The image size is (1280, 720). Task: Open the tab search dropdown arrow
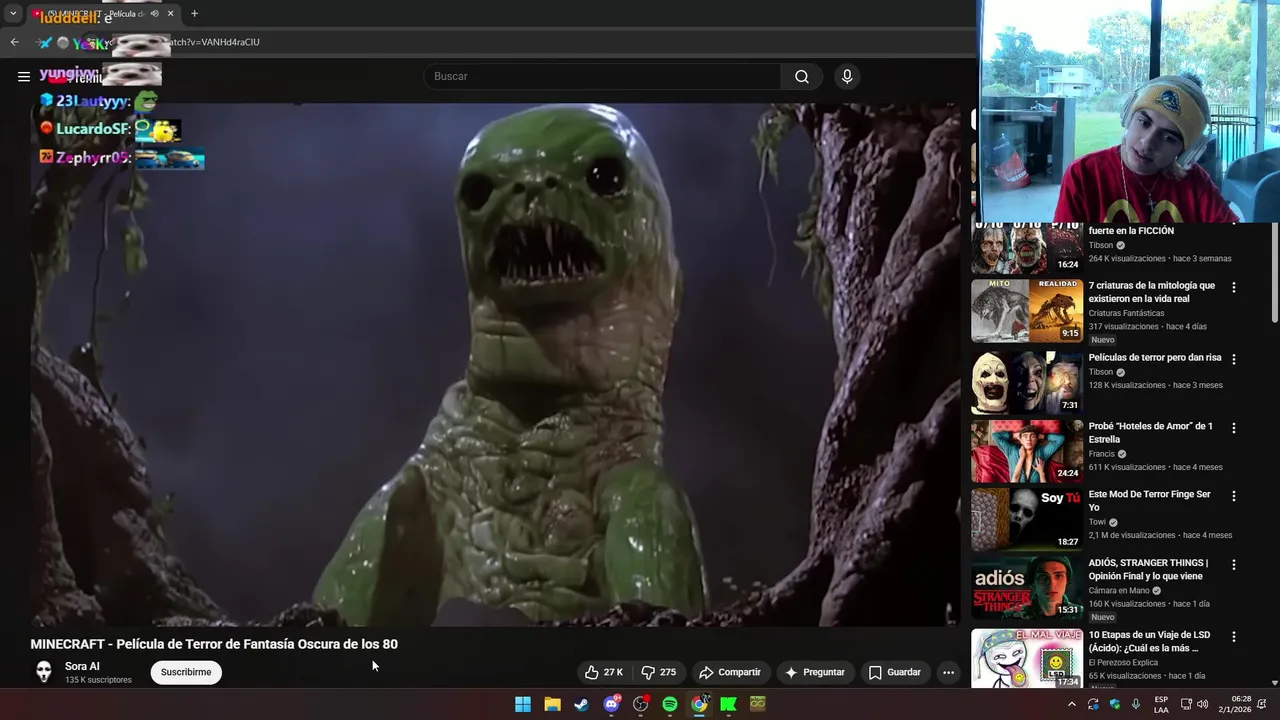(13, 14)
